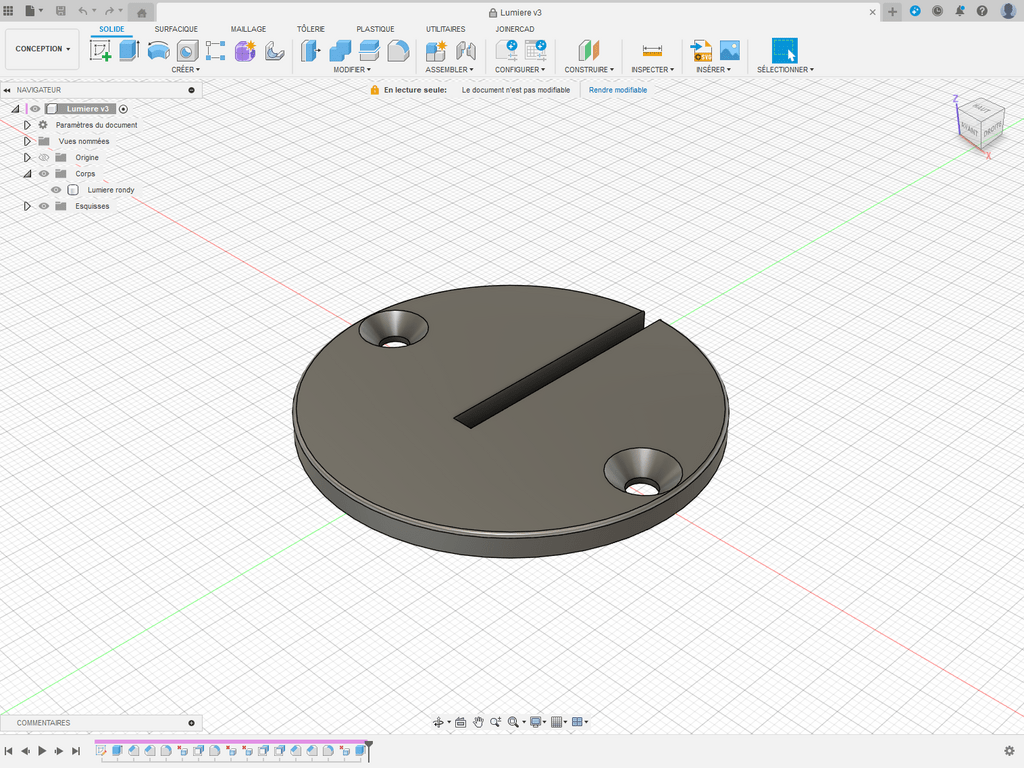The height and width of the screenshot is (768, 1024).
Task: Open the ASSEMBLER dropdown menu
Action: (449, 69)
